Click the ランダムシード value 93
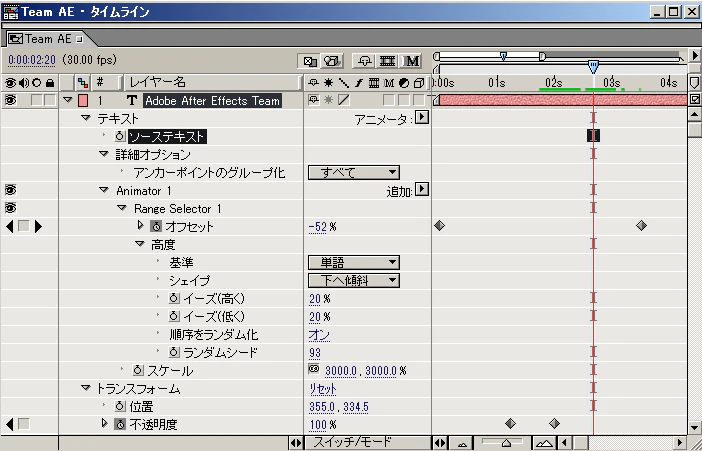 click(315, 353)
